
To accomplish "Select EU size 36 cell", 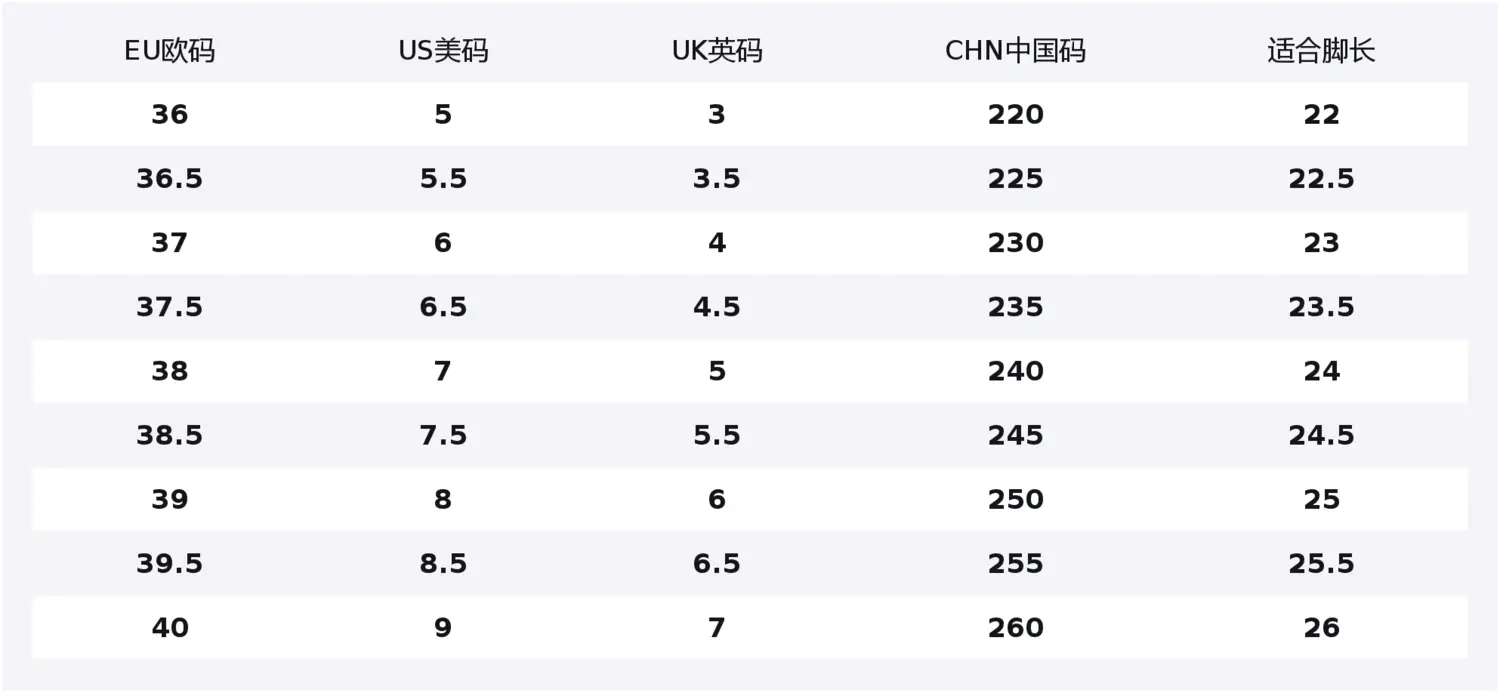I will [169, 115].
